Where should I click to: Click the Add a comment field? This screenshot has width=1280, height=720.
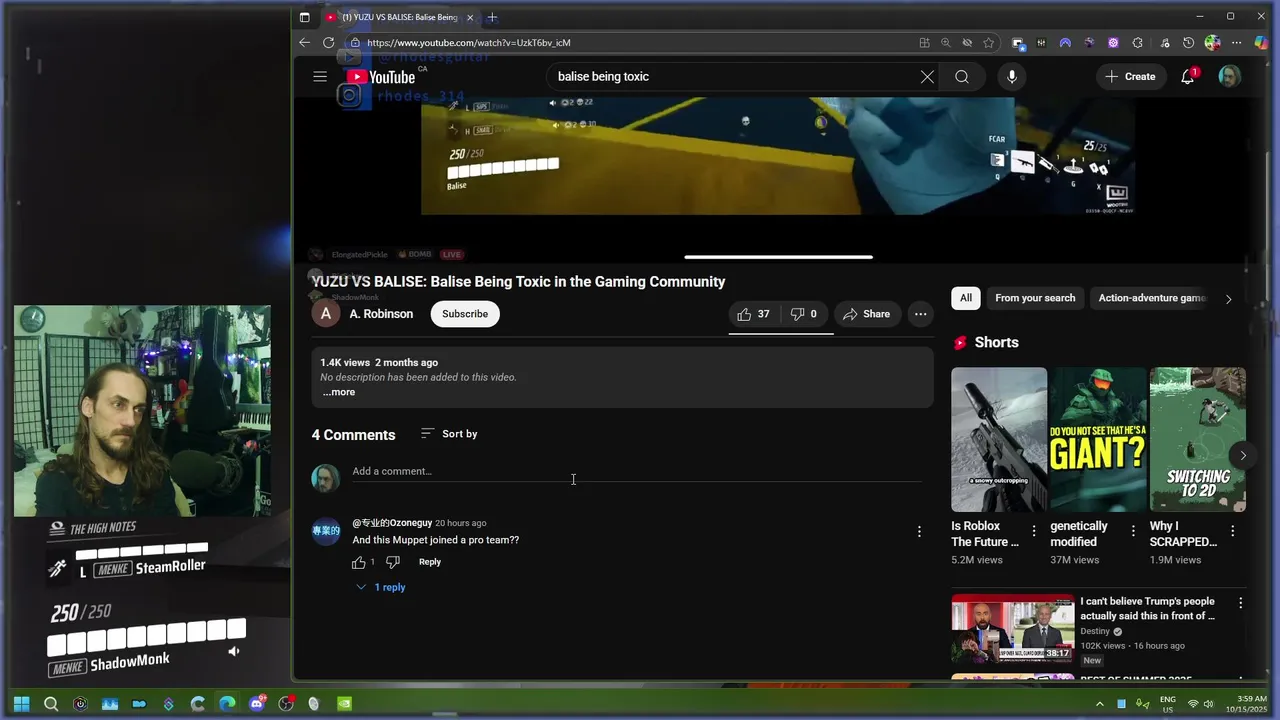coord(637,471)
